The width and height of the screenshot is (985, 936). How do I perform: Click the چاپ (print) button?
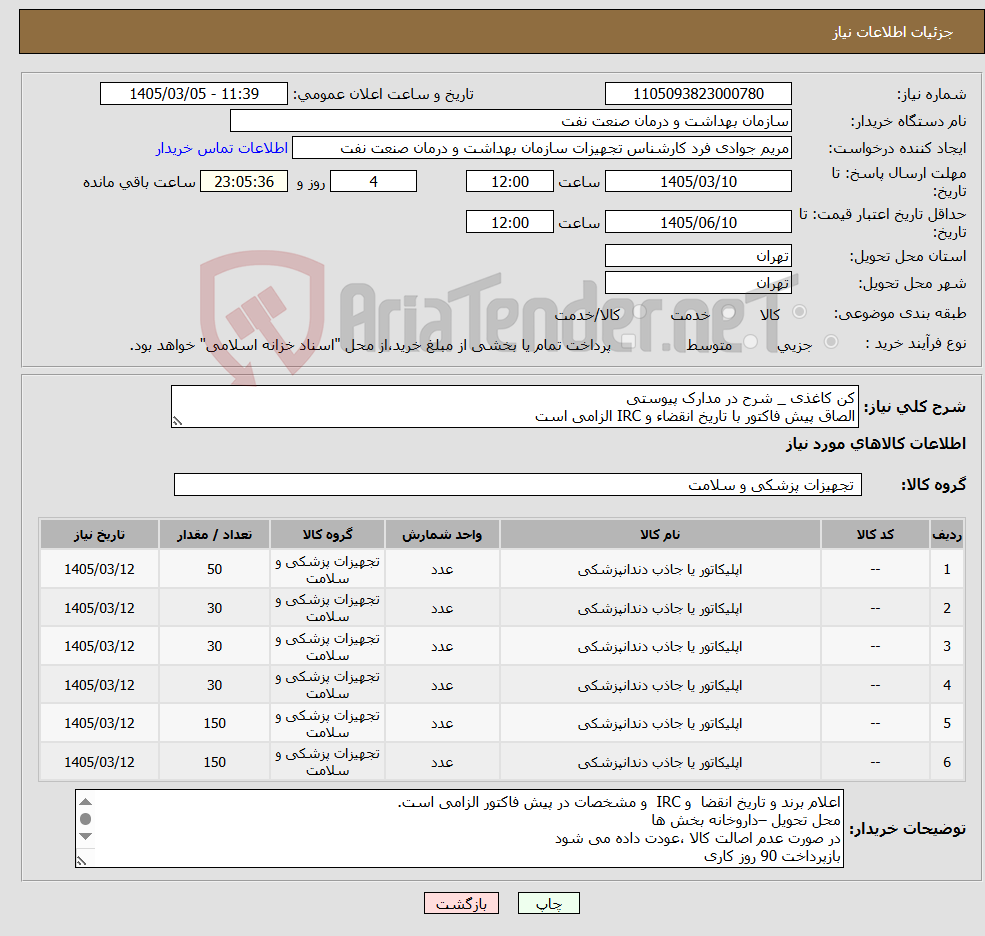548,903
